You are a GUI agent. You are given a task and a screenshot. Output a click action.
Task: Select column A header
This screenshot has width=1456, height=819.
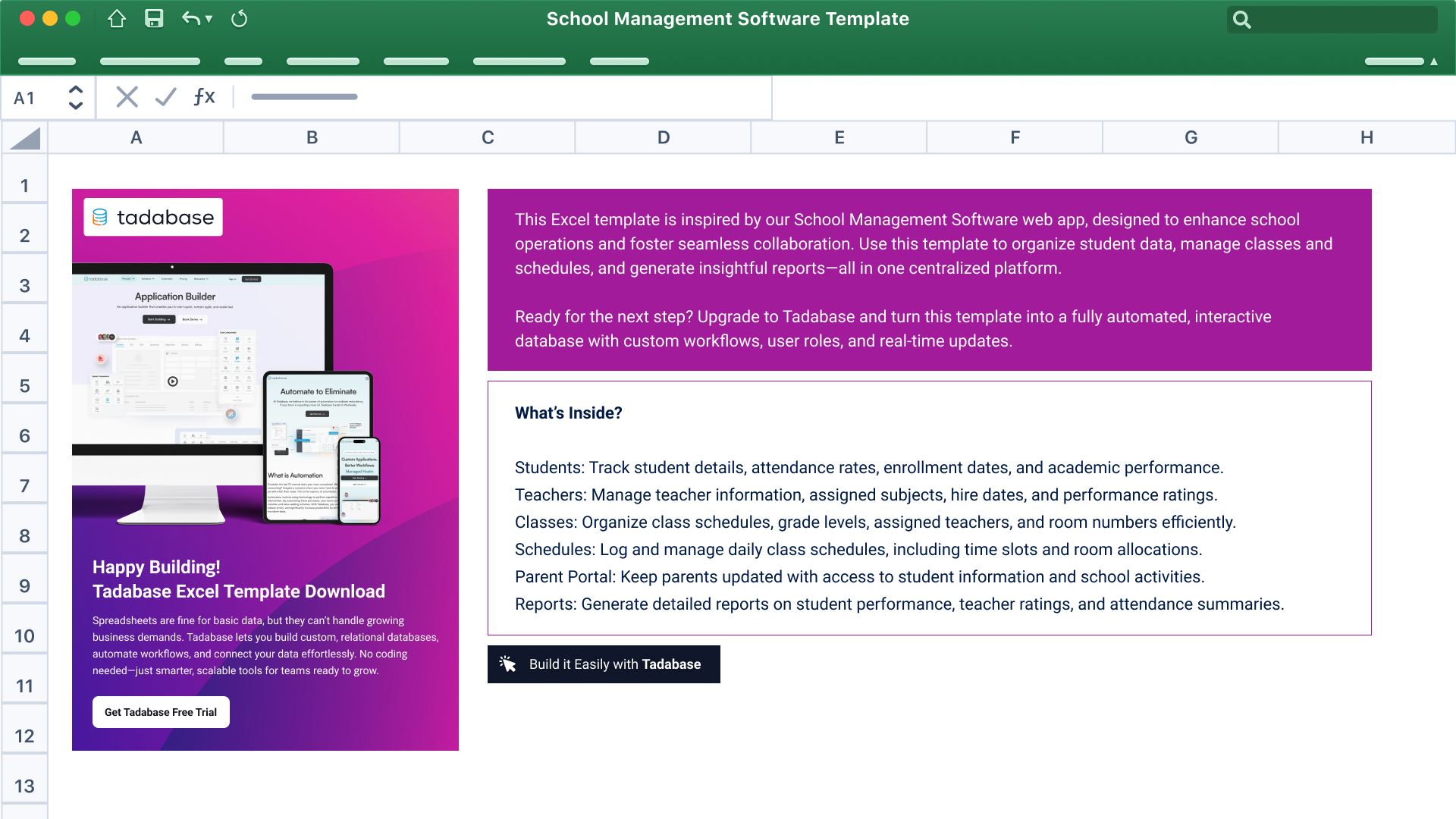136,138
